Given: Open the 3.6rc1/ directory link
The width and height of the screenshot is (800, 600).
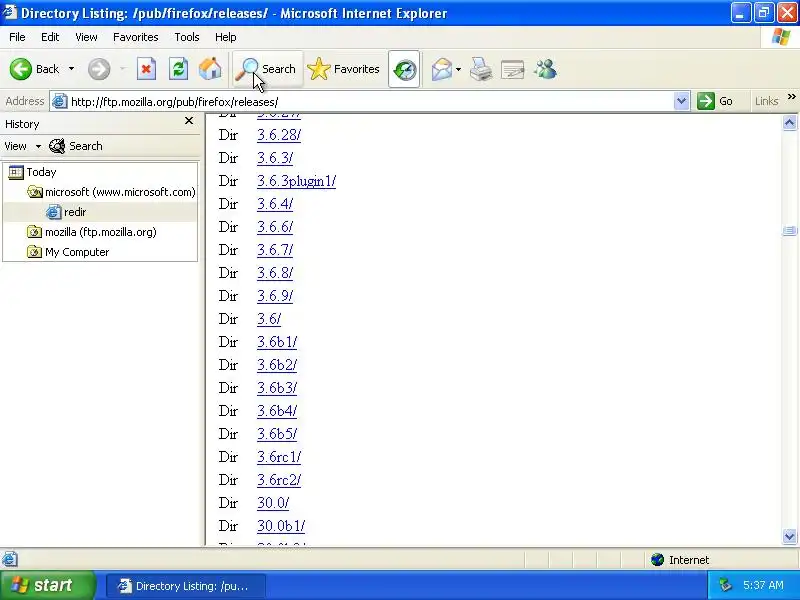Looking at the screenshot, I should click(x=279, y=457).
